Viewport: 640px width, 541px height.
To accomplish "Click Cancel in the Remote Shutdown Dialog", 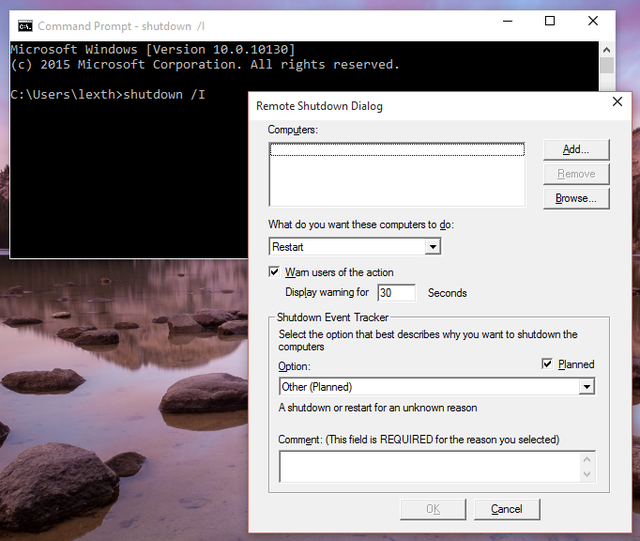I will (507, 509).
